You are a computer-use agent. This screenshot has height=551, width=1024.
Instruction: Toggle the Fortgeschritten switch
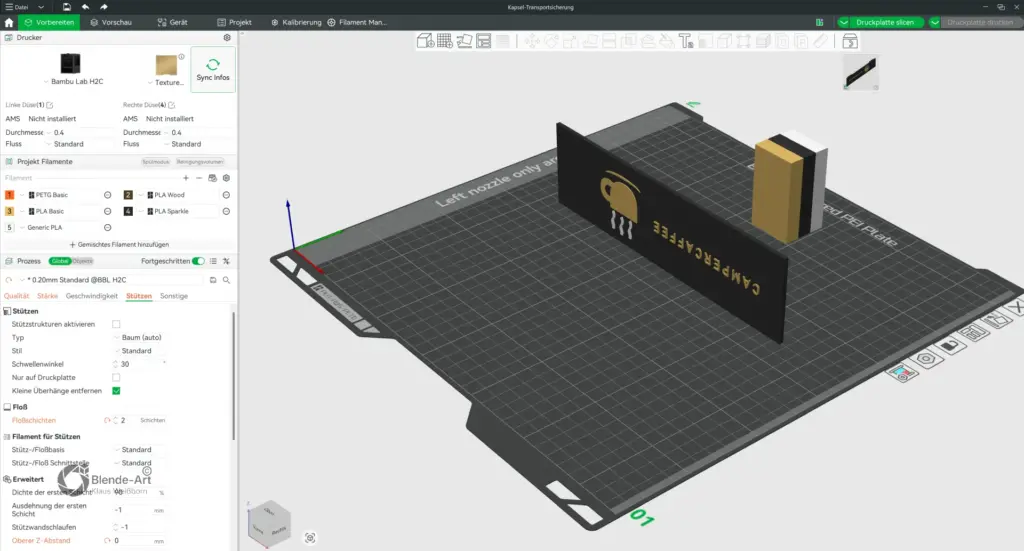point(199,260)
